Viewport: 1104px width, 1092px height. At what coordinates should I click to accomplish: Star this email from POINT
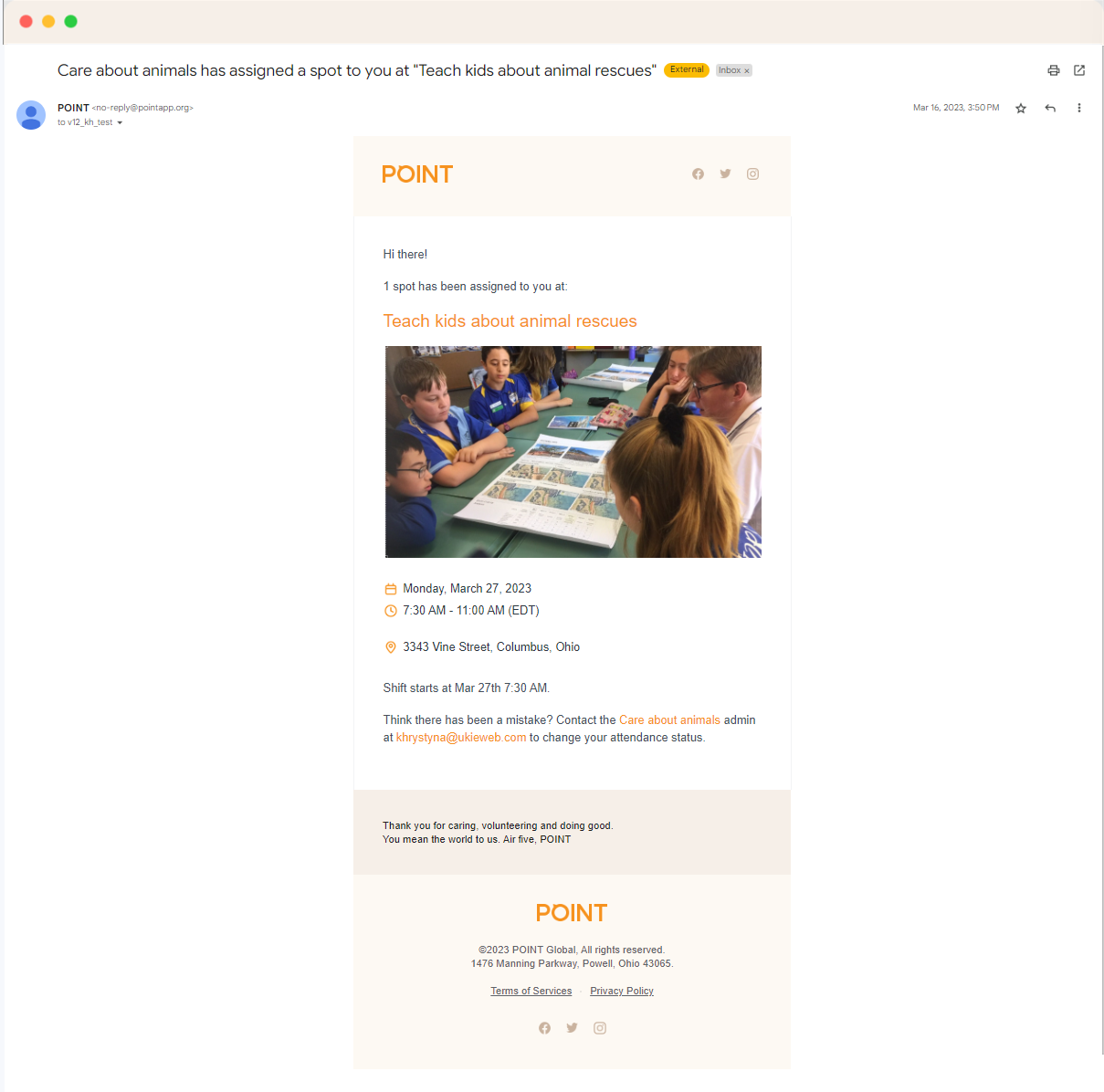click(1021, 108)
